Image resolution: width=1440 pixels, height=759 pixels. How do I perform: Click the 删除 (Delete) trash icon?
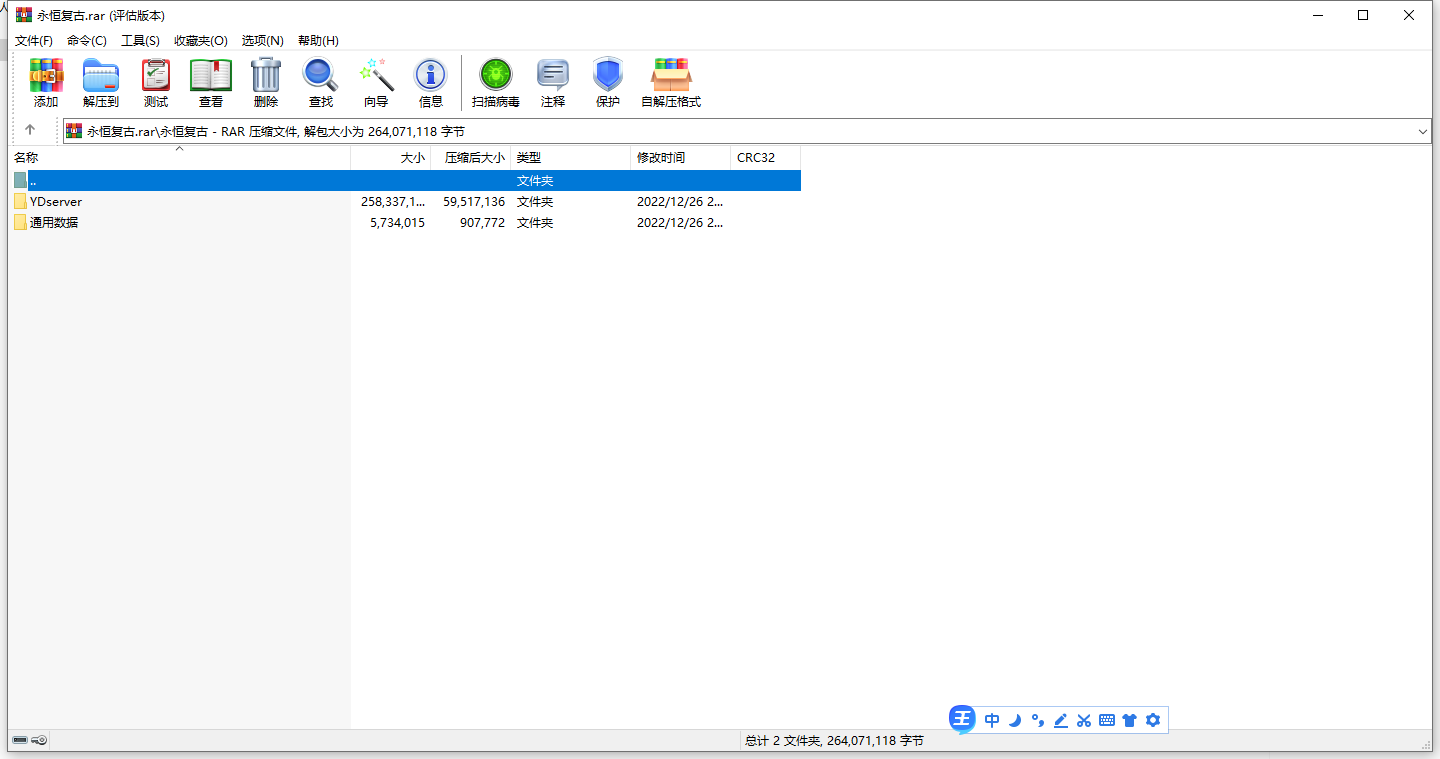266,76
